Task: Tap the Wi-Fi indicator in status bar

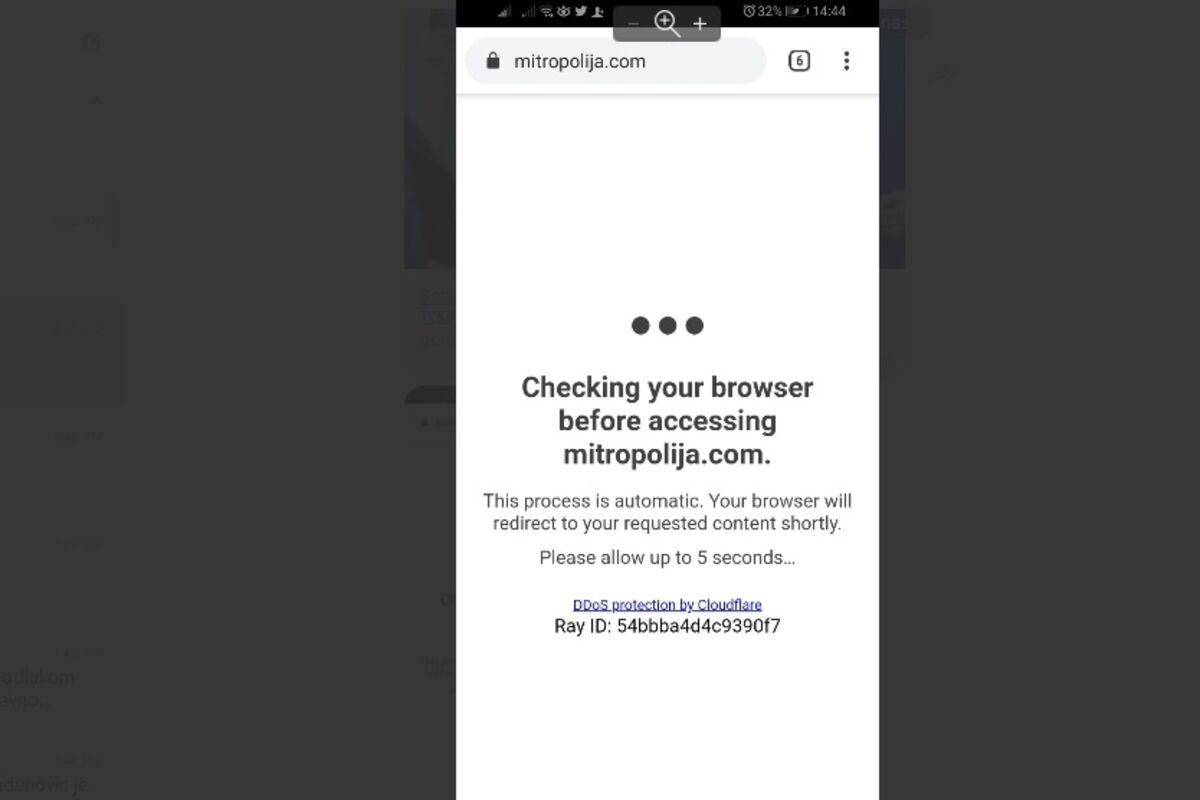Action: click(x=546, y=12)
